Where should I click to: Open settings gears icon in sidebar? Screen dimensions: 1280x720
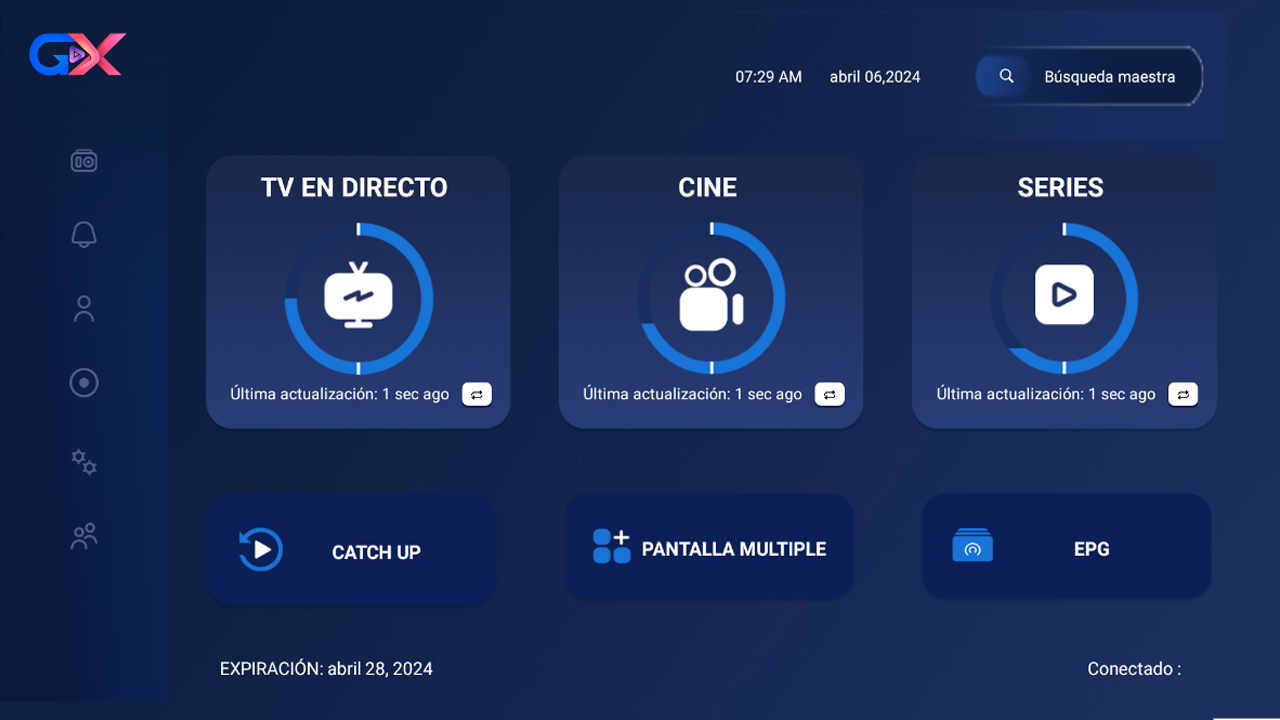pyautogui.click(x=84, y=461)
